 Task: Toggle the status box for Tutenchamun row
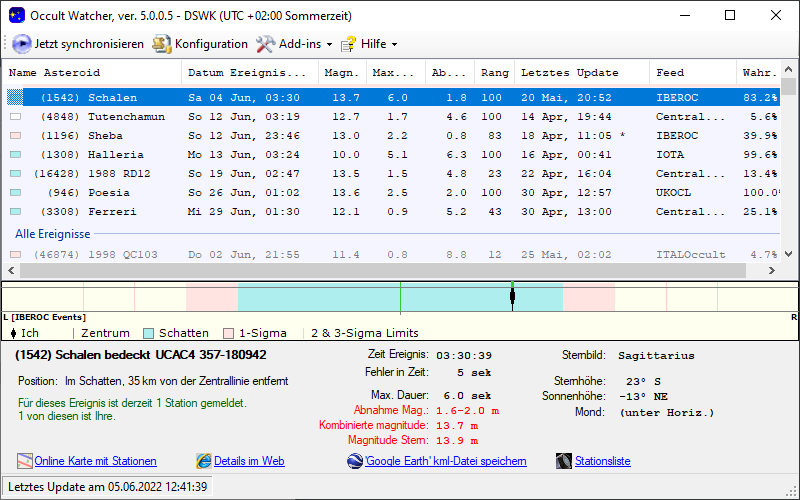coord(15,117)
